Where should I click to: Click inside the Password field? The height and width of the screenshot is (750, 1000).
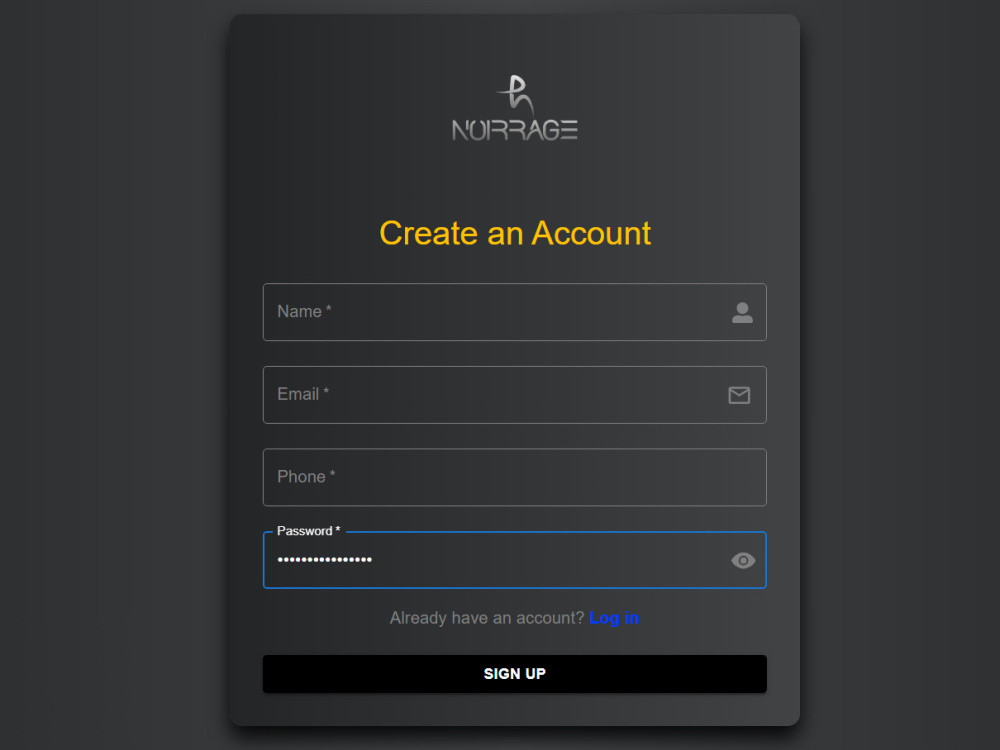tap(515, 560)
